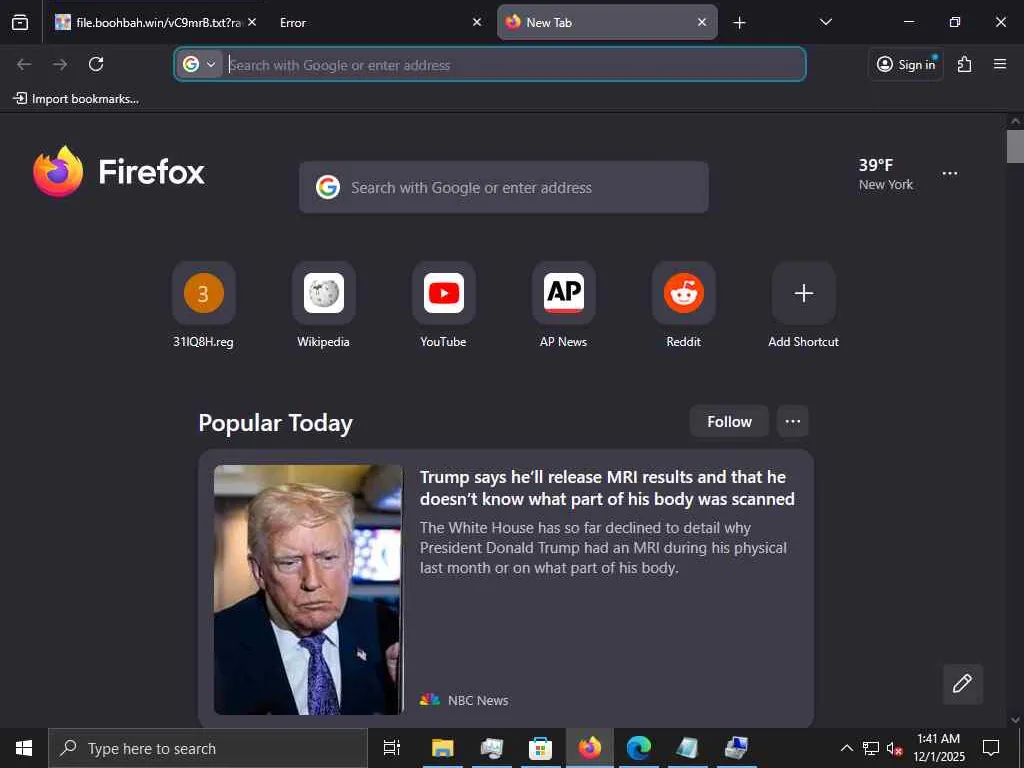Switch to the Error tab
This screenshot has width=1024, height=768.
pyautogui.click(x=380, y=23)
